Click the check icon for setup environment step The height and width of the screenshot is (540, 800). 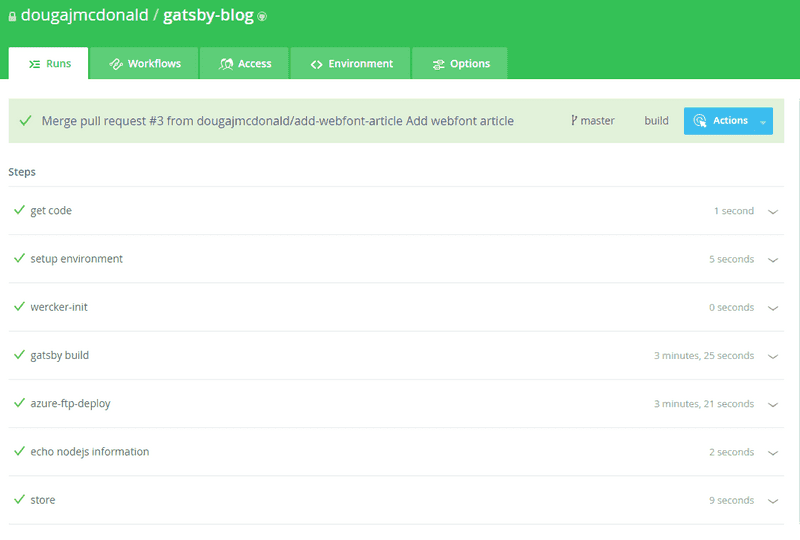[19, 258]
